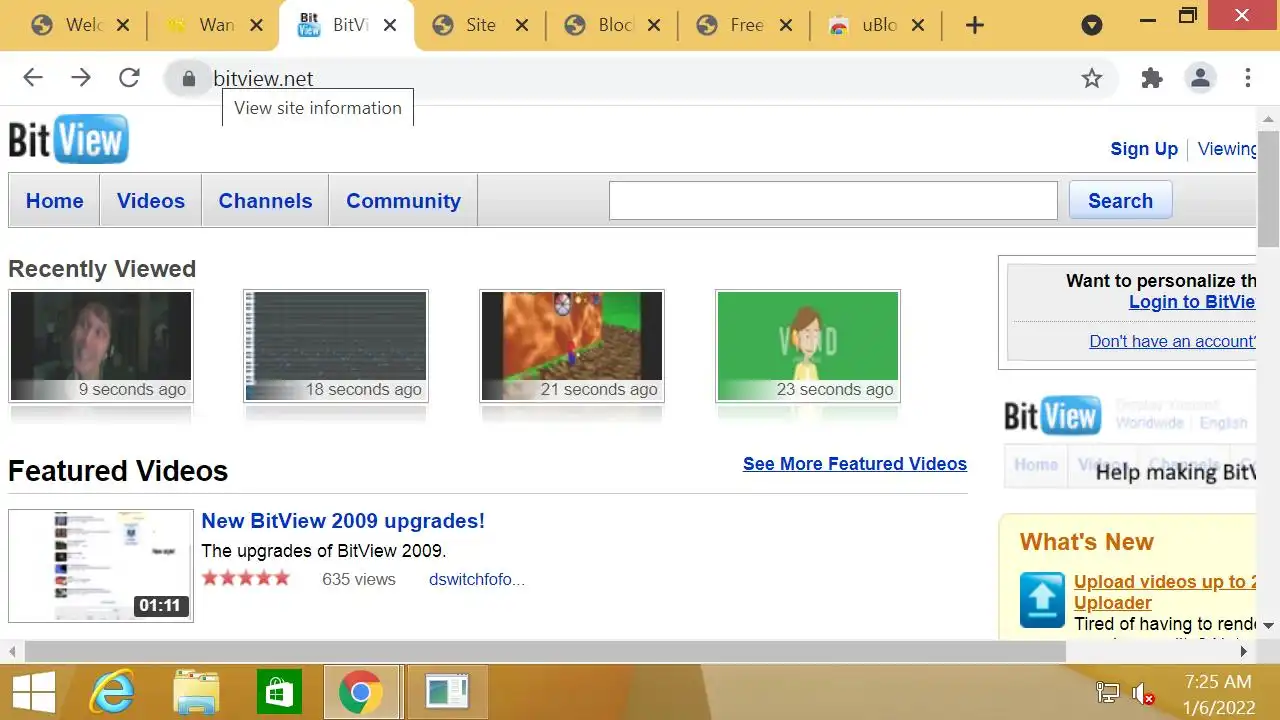Bookmark this page with star icon

pos(1092,78)
